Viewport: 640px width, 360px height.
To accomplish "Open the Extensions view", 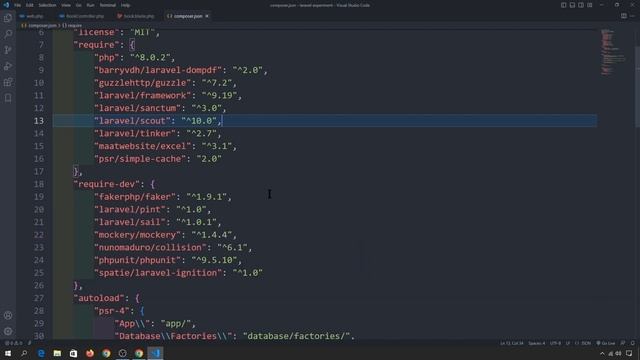I will [x=8, y=82].
